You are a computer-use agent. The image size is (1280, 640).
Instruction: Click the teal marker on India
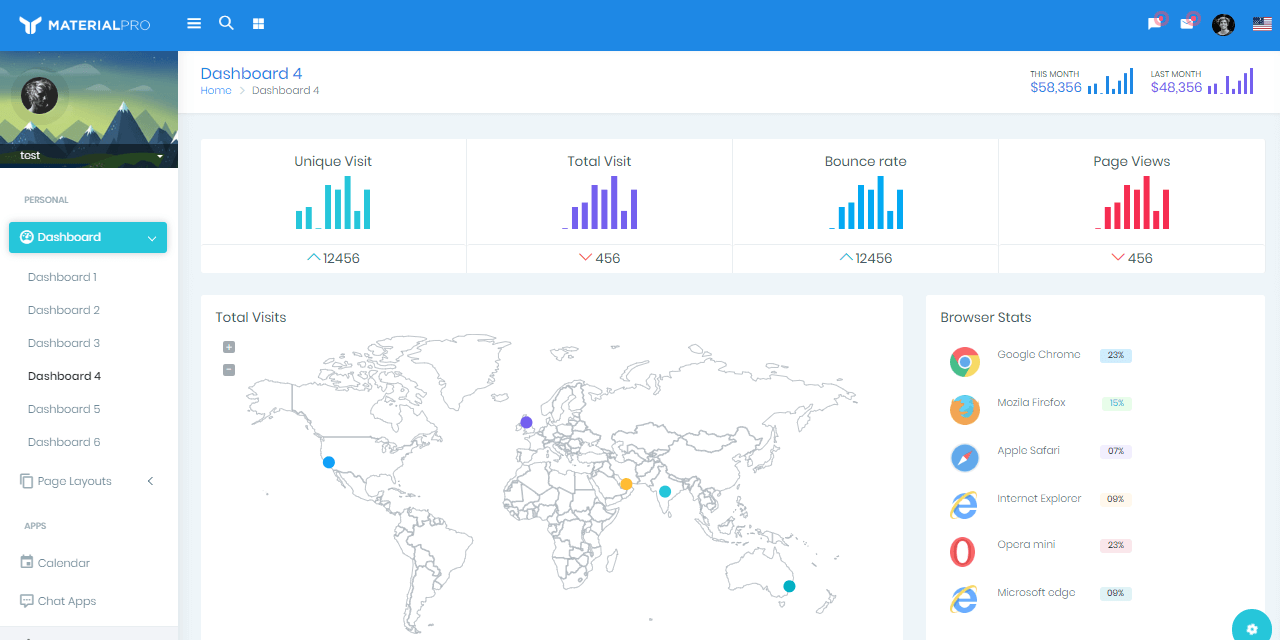coord(664,491)
